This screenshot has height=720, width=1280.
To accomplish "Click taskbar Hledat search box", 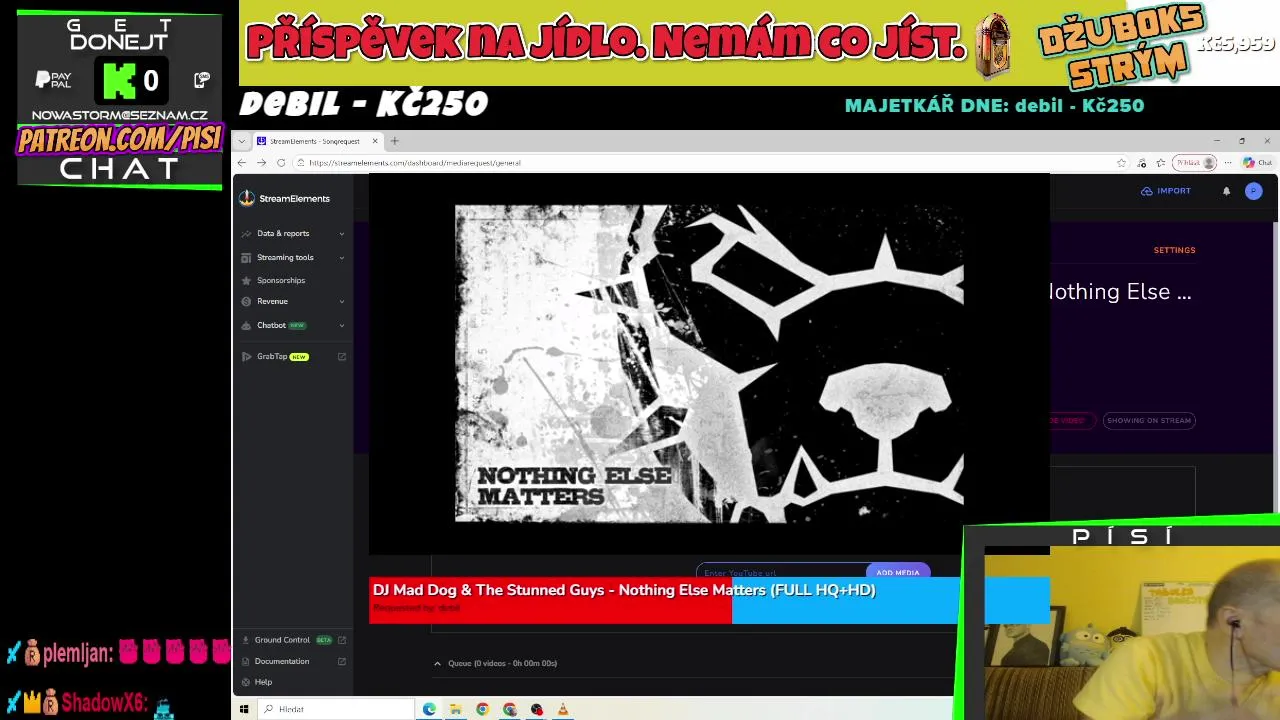I will tap(337, 709).
